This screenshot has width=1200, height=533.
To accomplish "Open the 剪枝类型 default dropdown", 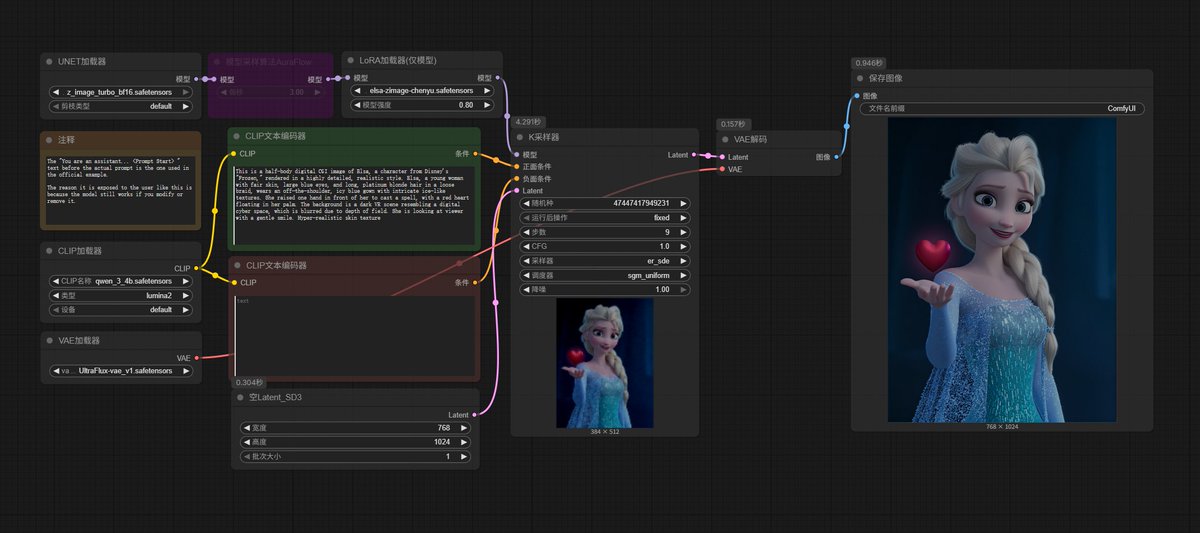I will 119,105.
